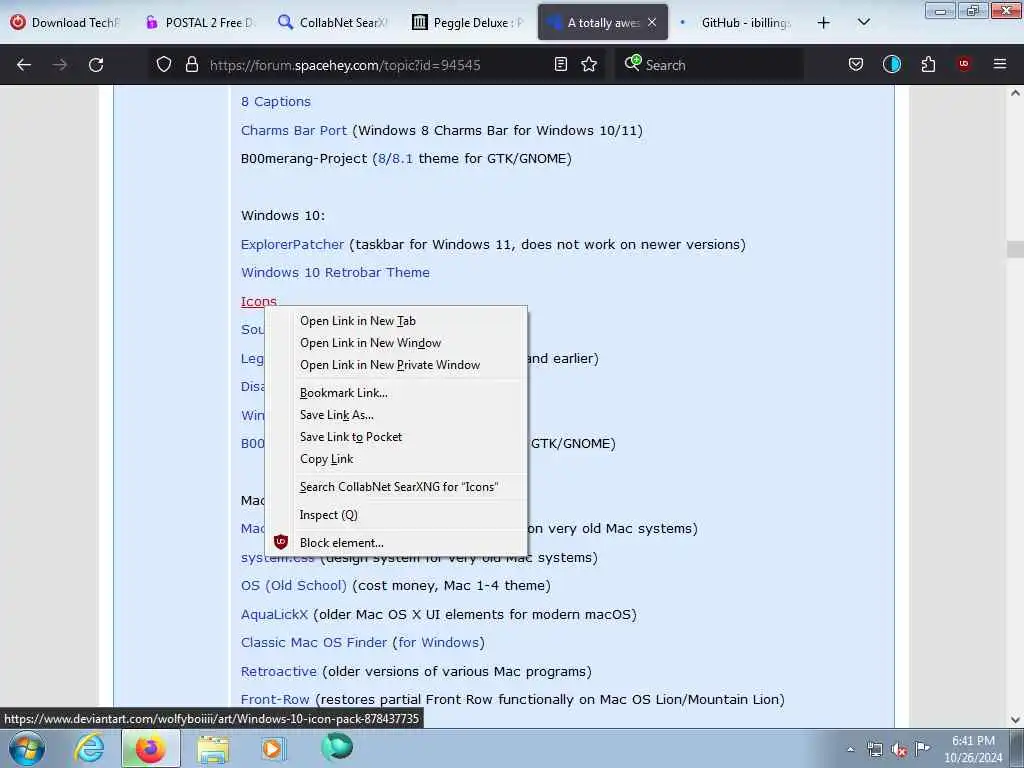The width and height of the screenshot is (1024, 768).
Task: Search CollabNet SearXNG for "Icons"
Action: [398, 487]
